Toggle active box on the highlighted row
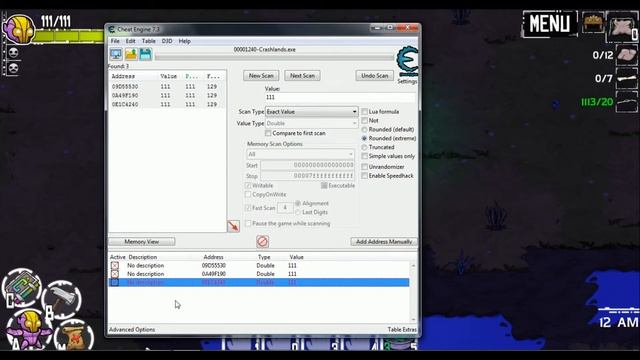This screenshot has width=640, height=360. 115,282
